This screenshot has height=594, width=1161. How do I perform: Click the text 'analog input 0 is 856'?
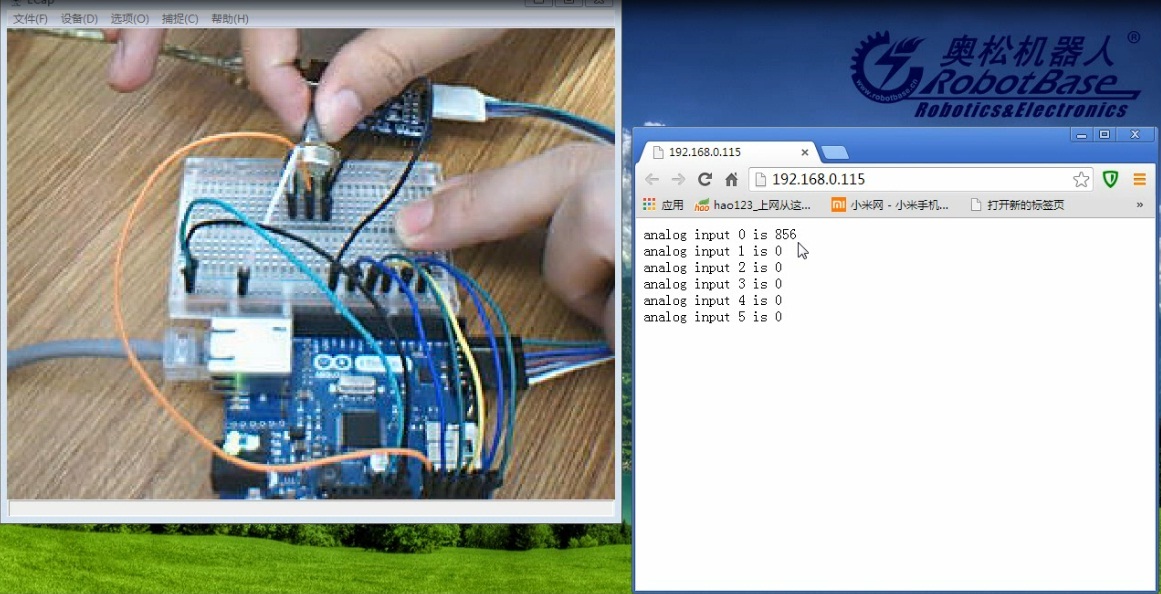tap(720, 235)
